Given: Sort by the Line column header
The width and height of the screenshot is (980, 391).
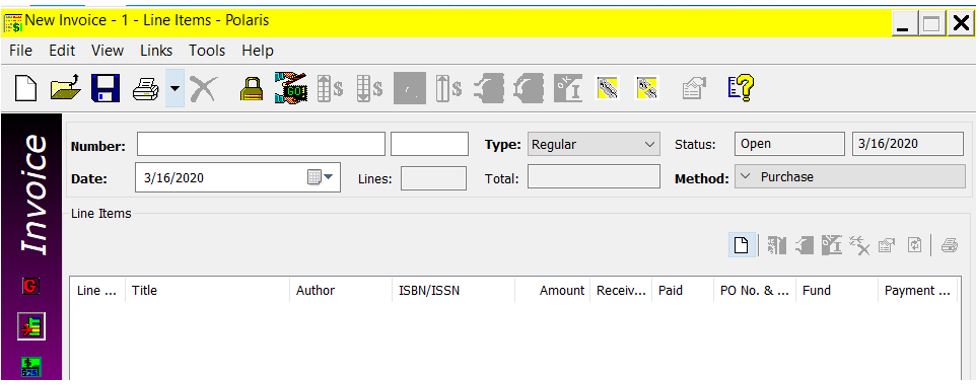Looking at the screenshot, I should 98,290.
